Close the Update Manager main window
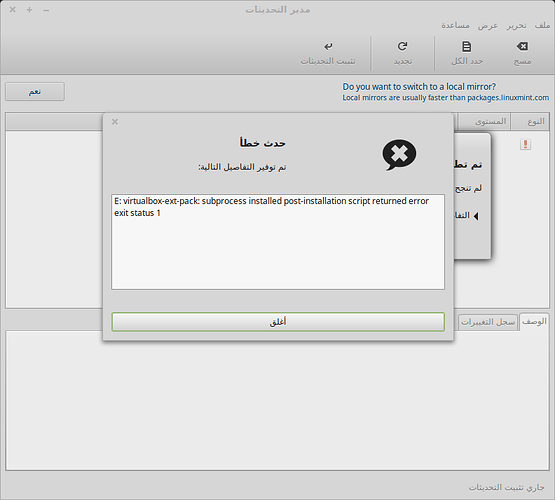555x500 pixels. click(x=13, y=10)
